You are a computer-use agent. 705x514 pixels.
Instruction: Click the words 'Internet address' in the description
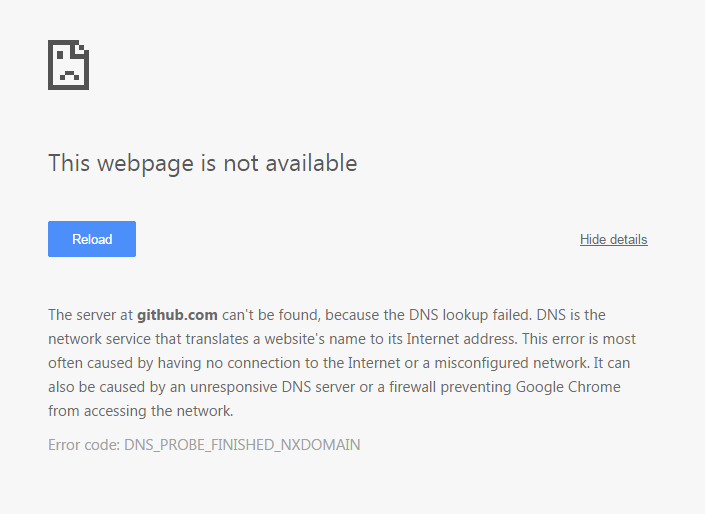[x=461, y=339]
